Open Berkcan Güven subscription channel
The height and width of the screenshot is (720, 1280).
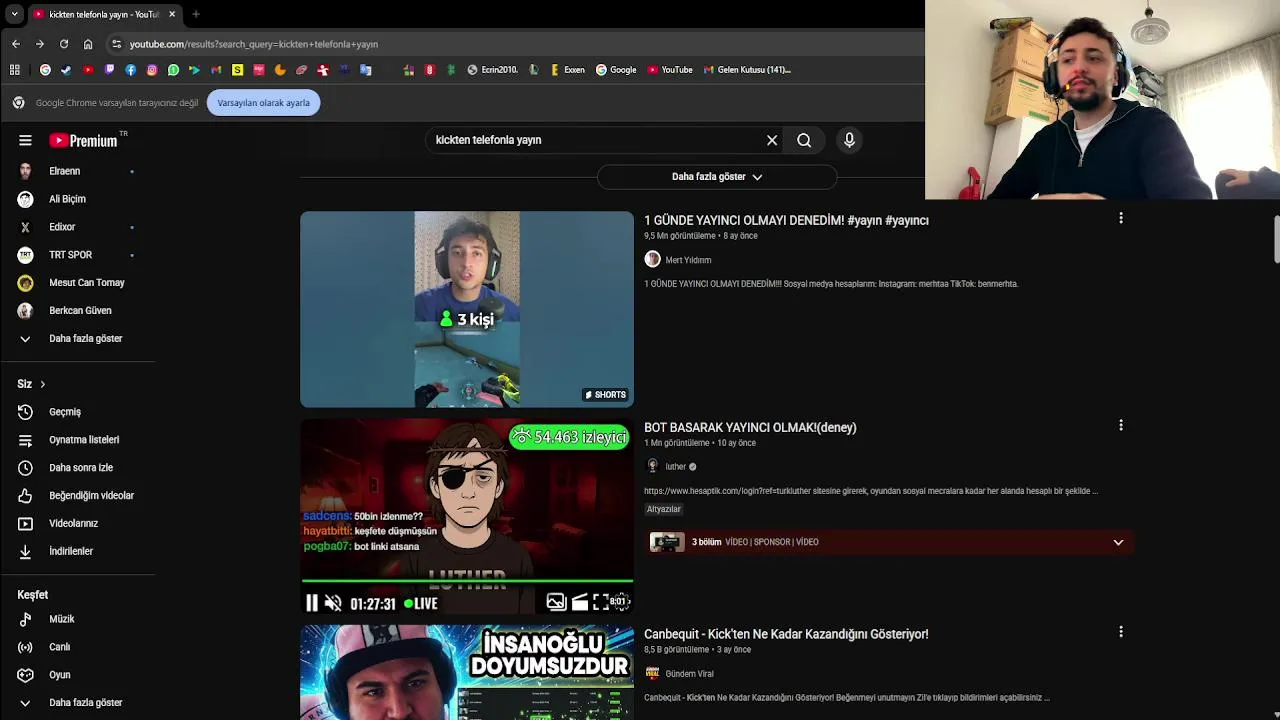click(80, 311)
